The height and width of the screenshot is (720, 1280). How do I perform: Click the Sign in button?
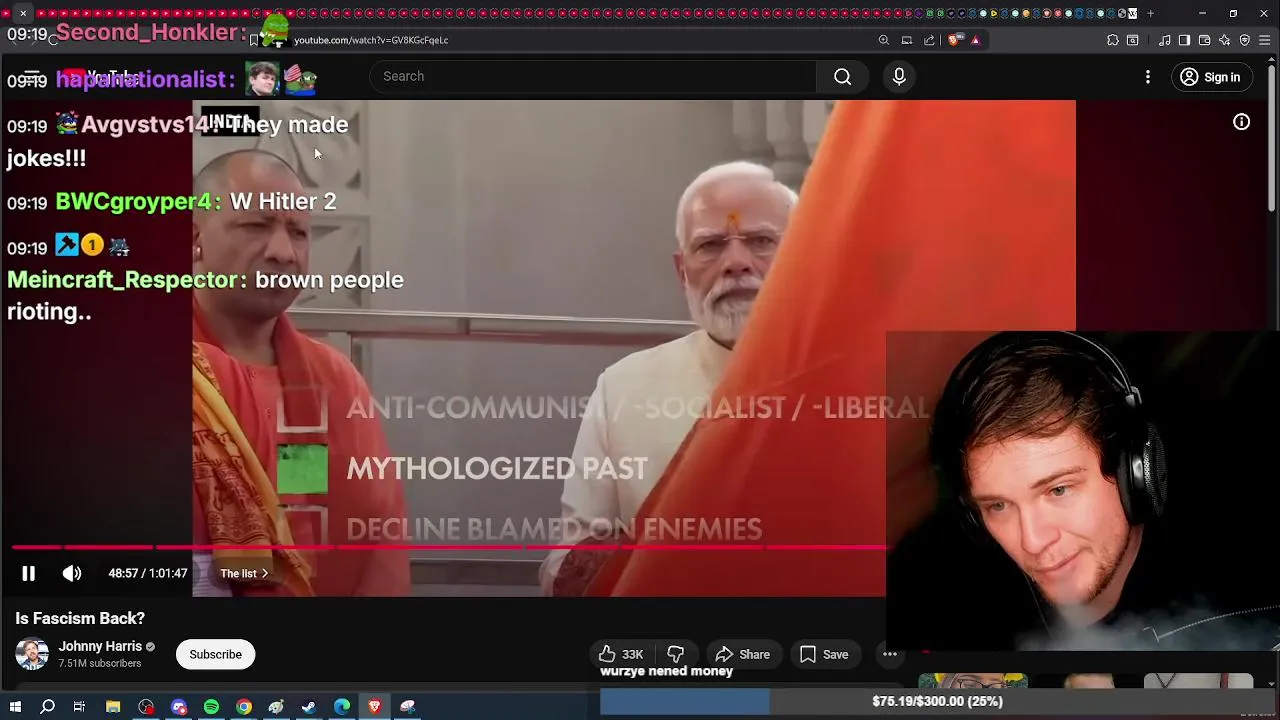click(x=1210, y=77)
